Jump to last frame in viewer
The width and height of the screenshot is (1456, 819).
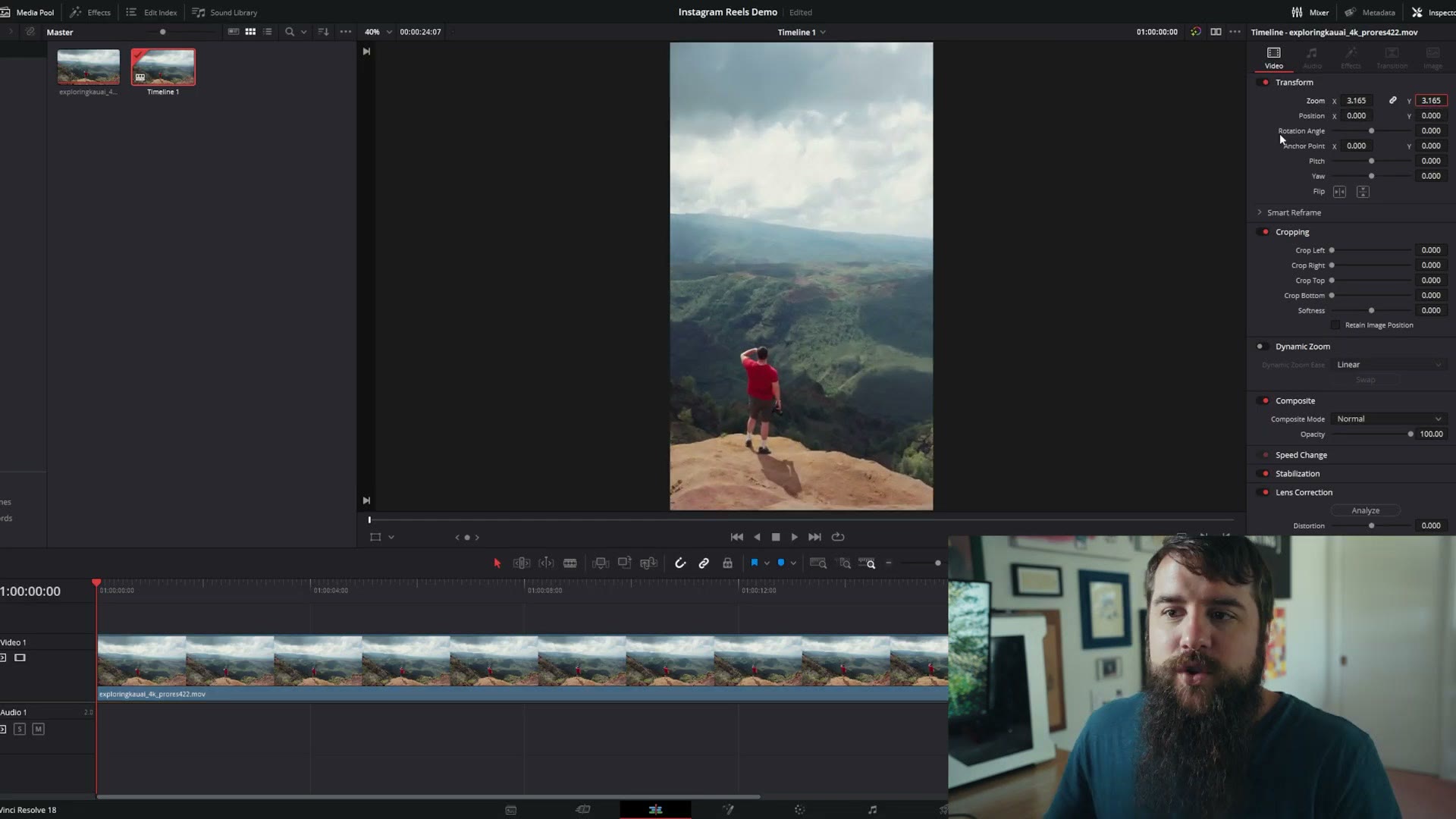tap(814, 537)
